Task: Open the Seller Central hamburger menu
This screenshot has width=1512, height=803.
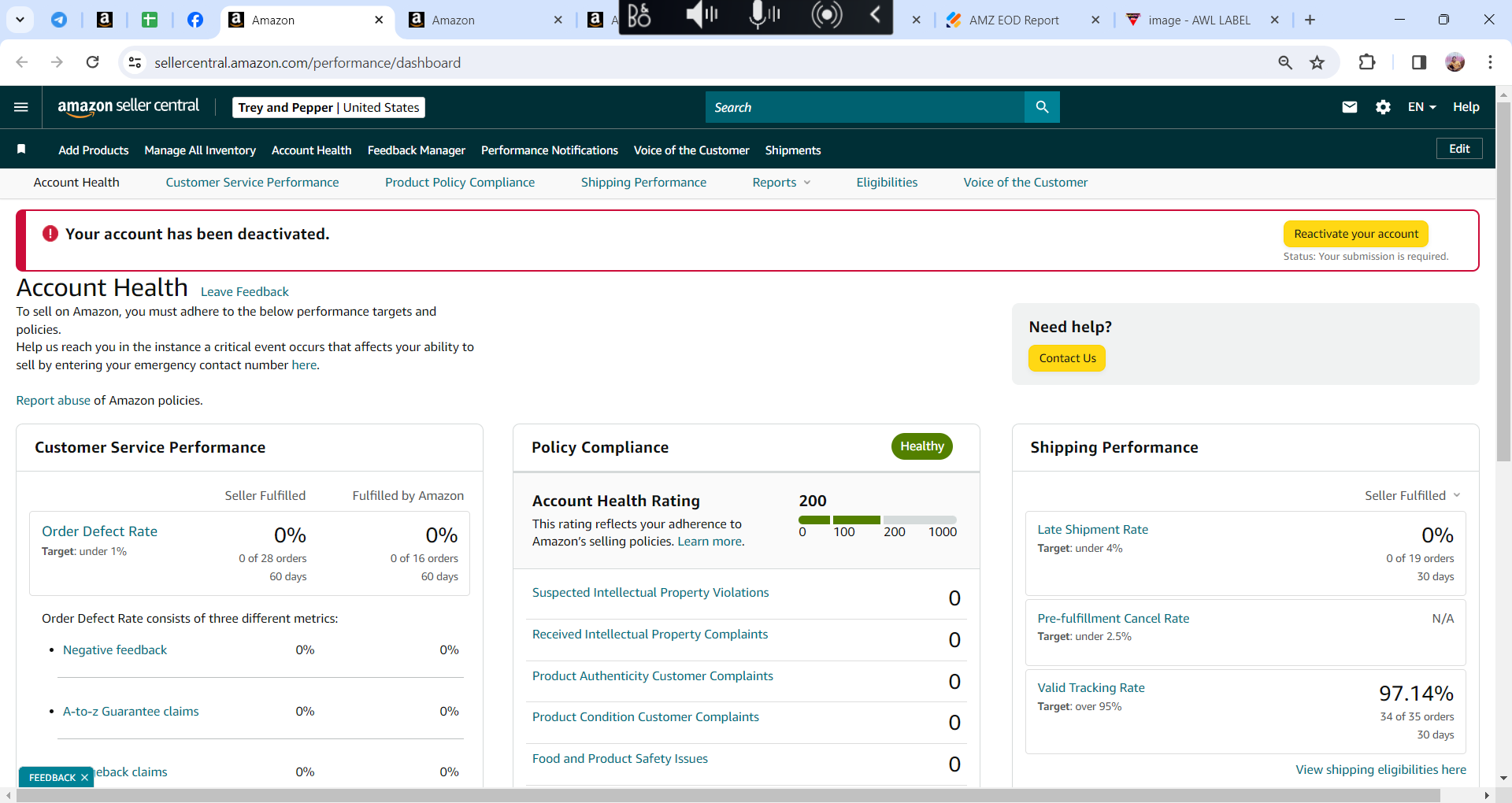Action: [x=21, y=107]
